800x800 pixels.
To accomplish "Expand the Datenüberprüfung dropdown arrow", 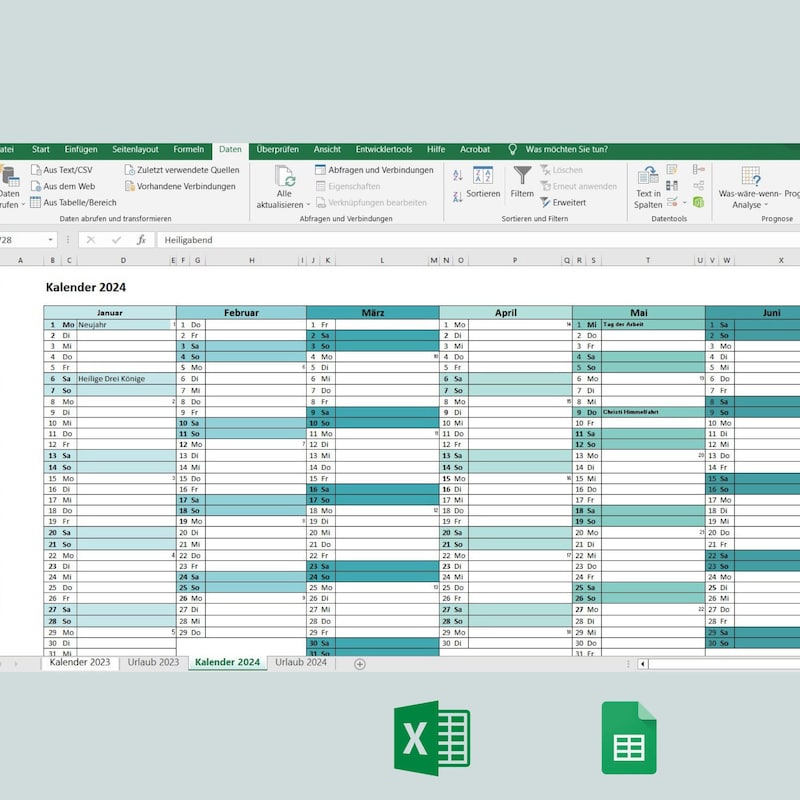I will click(x=685, y=203).
